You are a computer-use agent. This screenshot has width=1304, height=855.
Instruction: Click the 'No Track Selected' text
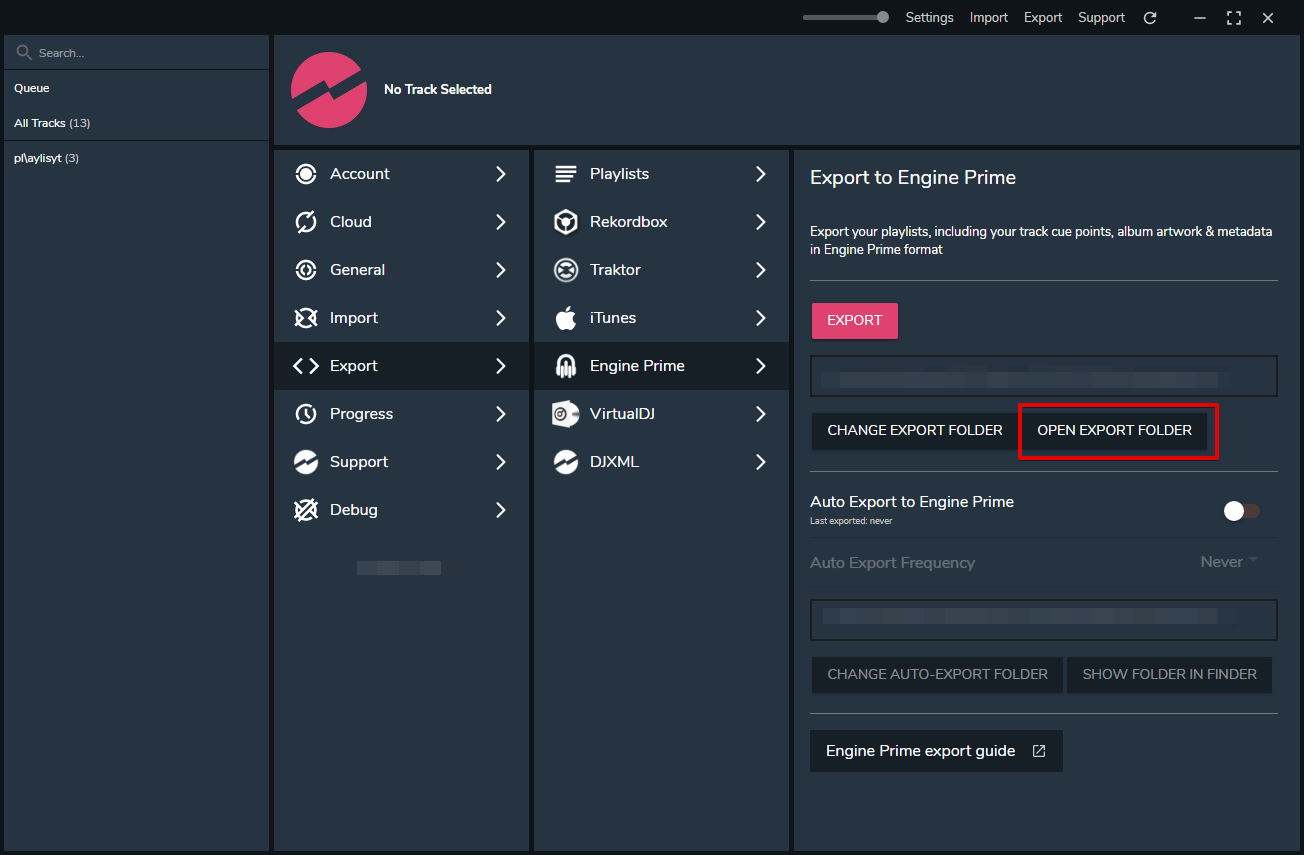tap(438, 90)
